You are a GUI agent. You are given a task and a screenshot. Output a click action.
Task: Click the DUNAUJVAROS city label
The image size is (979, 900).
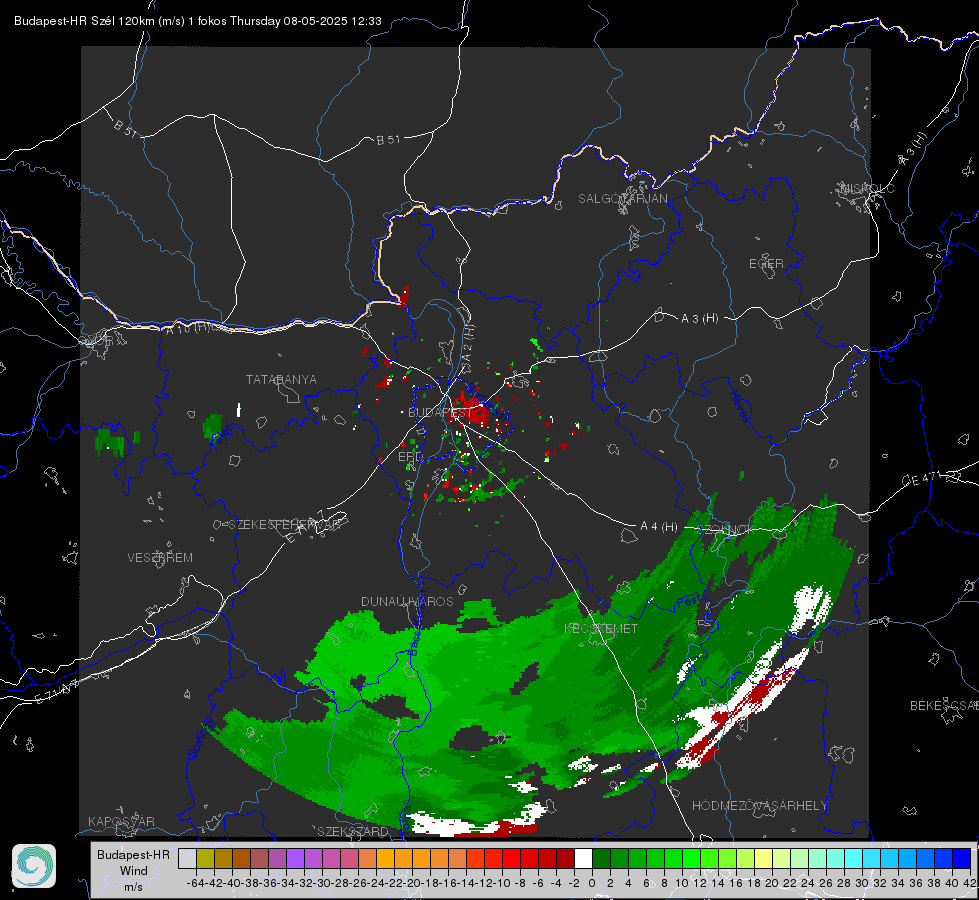pos(407,601)
